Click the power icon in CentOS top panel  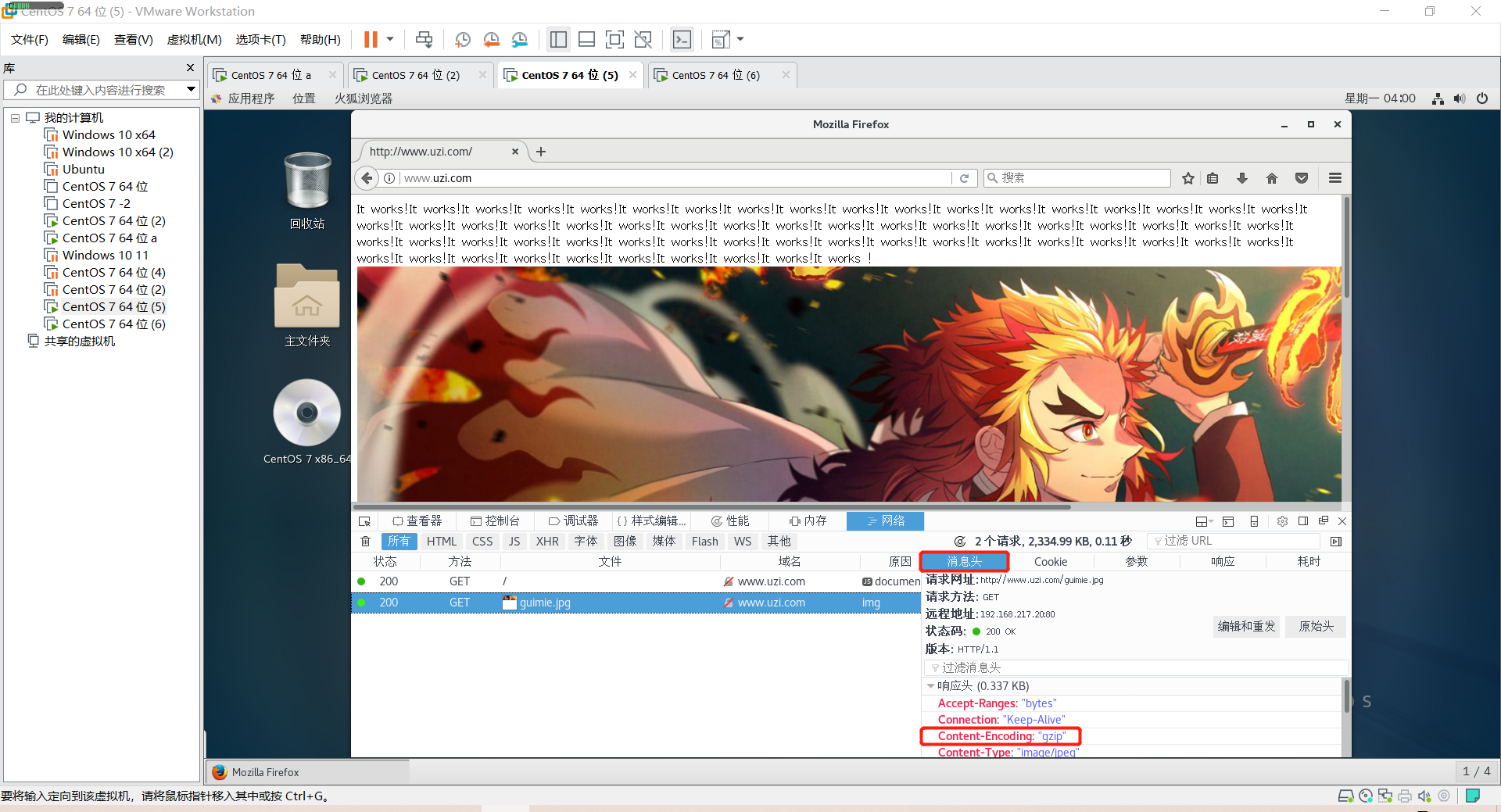(1482, 98)
